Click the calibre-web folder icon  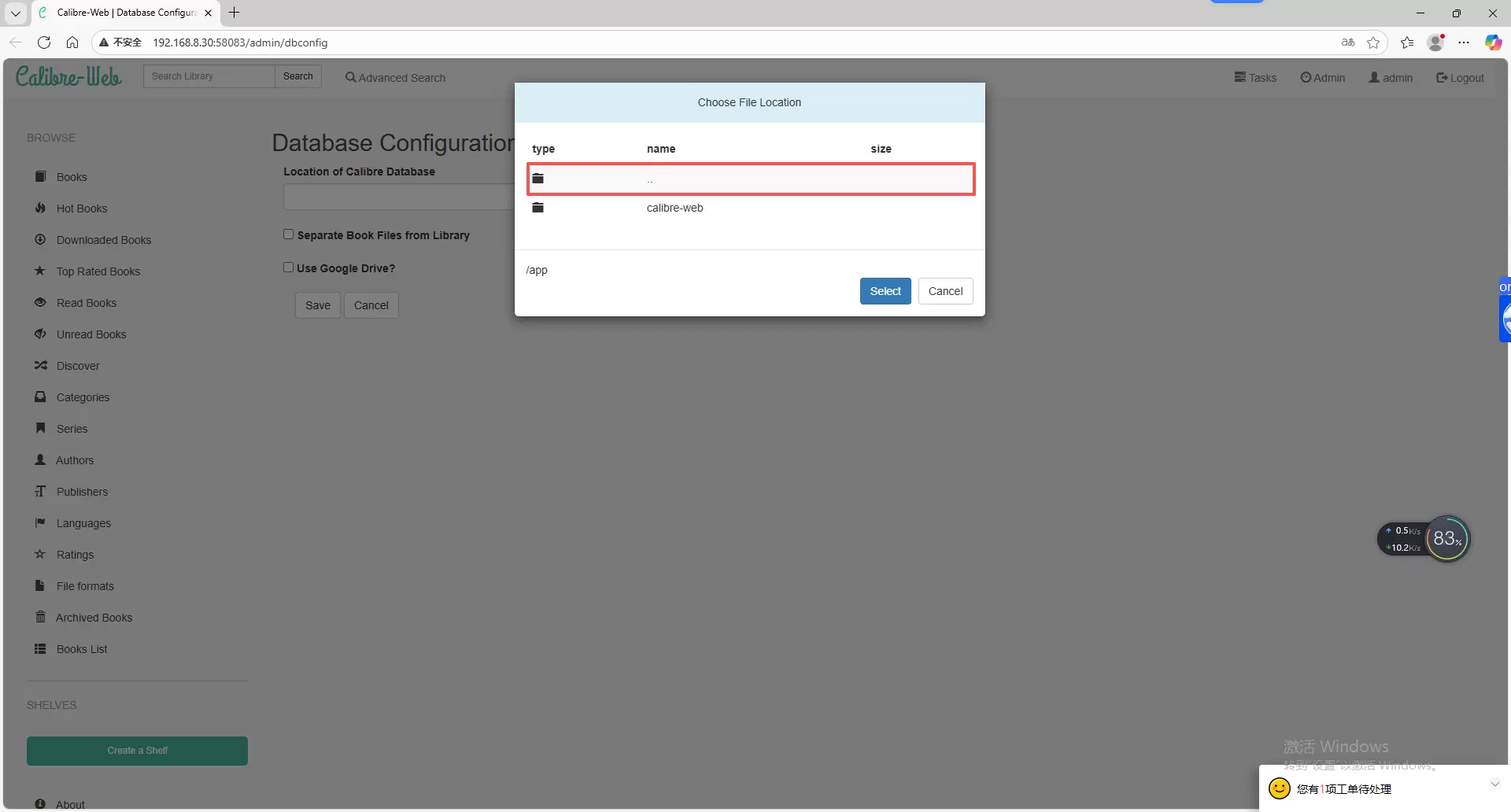click(538, 208)
